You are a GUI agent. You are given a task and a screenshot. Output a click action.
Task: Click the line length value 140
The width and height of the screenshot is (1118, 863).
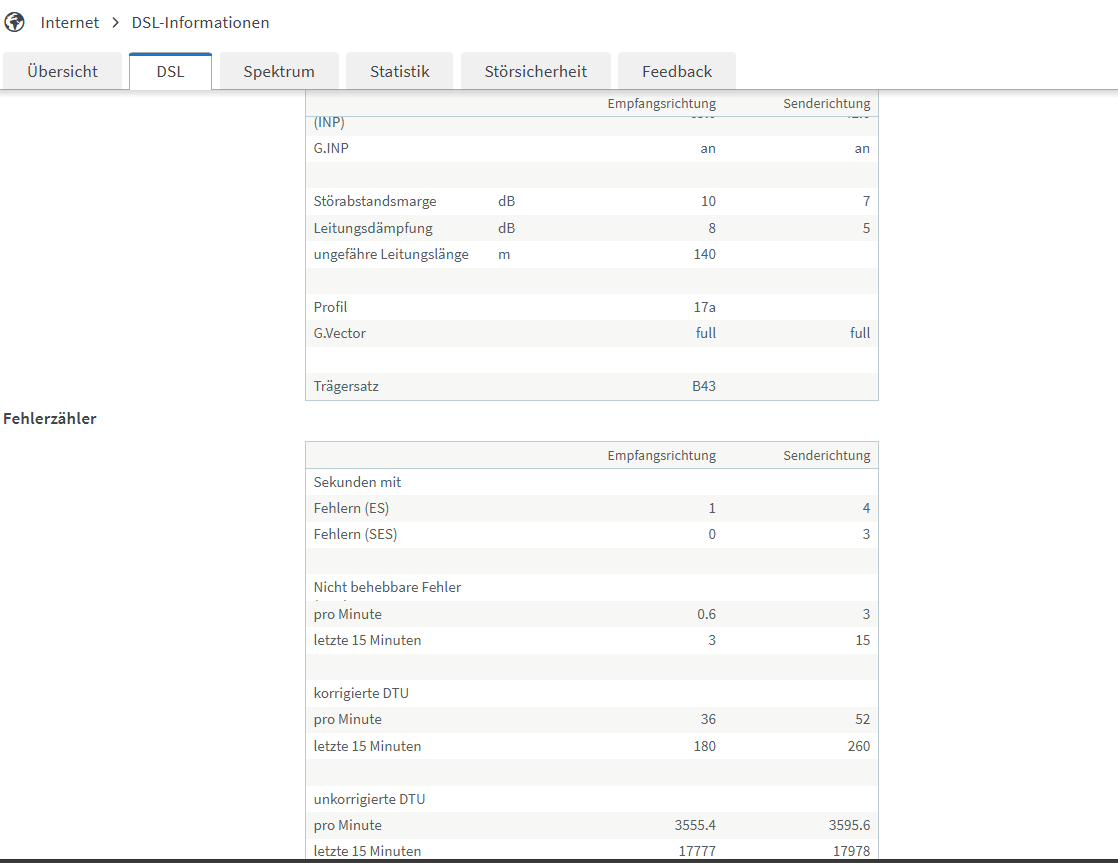[x=704, y=255]
